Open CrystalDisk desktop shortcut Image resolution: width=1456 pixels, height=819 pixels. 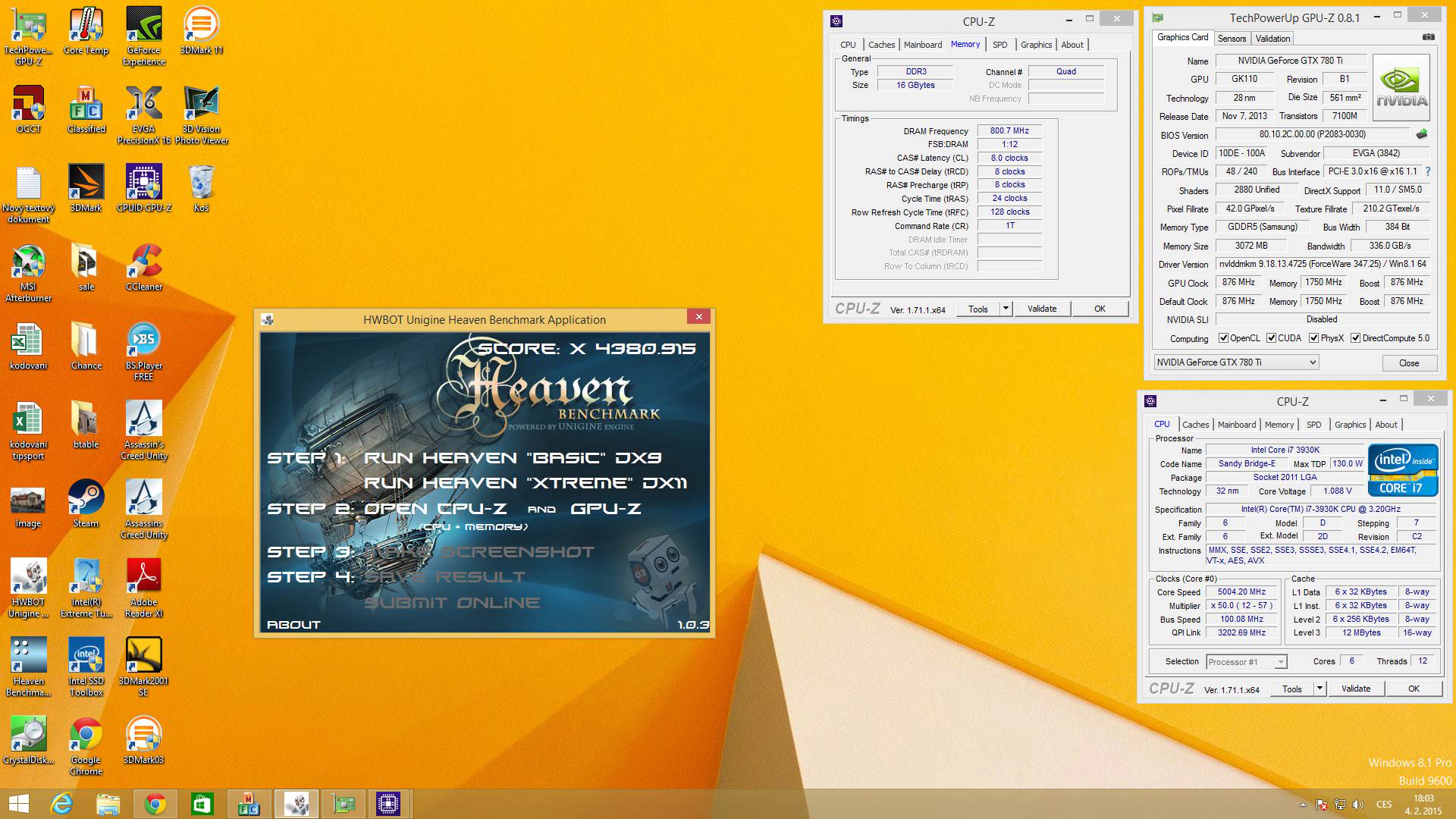click(29, 740)
